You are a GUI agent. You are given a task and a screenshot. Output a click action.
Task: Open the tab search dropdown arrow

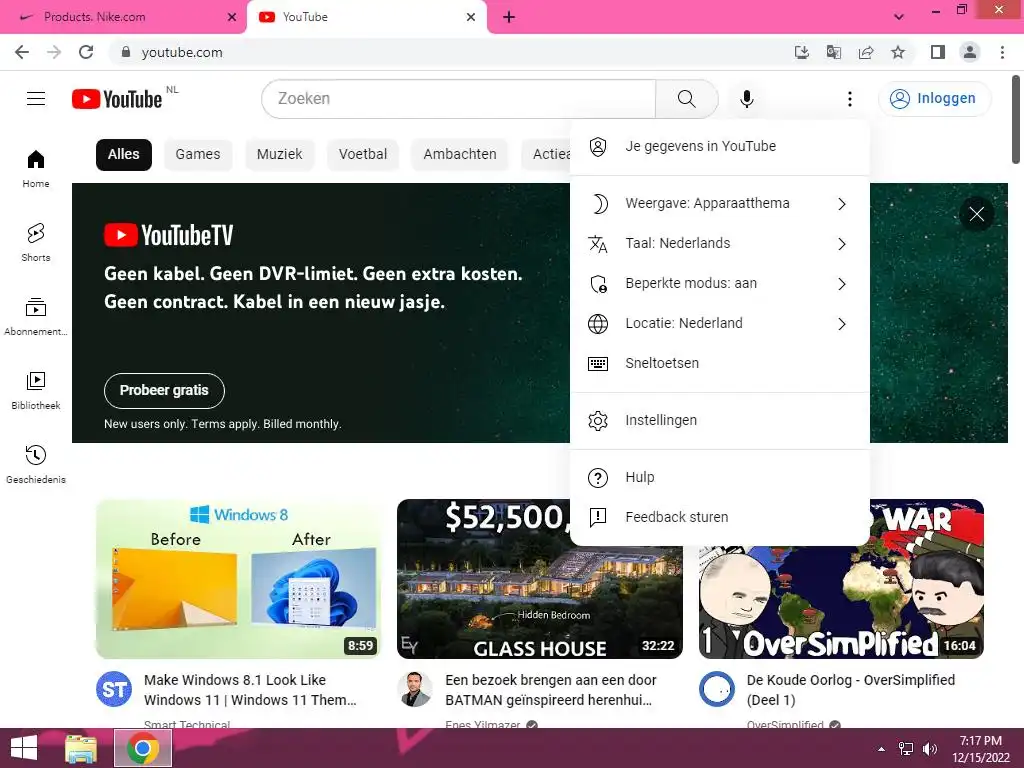coord(899,17)
